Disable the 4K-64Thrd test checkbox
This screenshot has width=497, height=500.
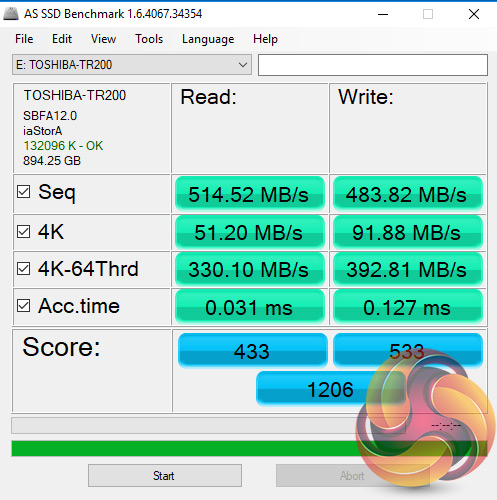point(24,268)
